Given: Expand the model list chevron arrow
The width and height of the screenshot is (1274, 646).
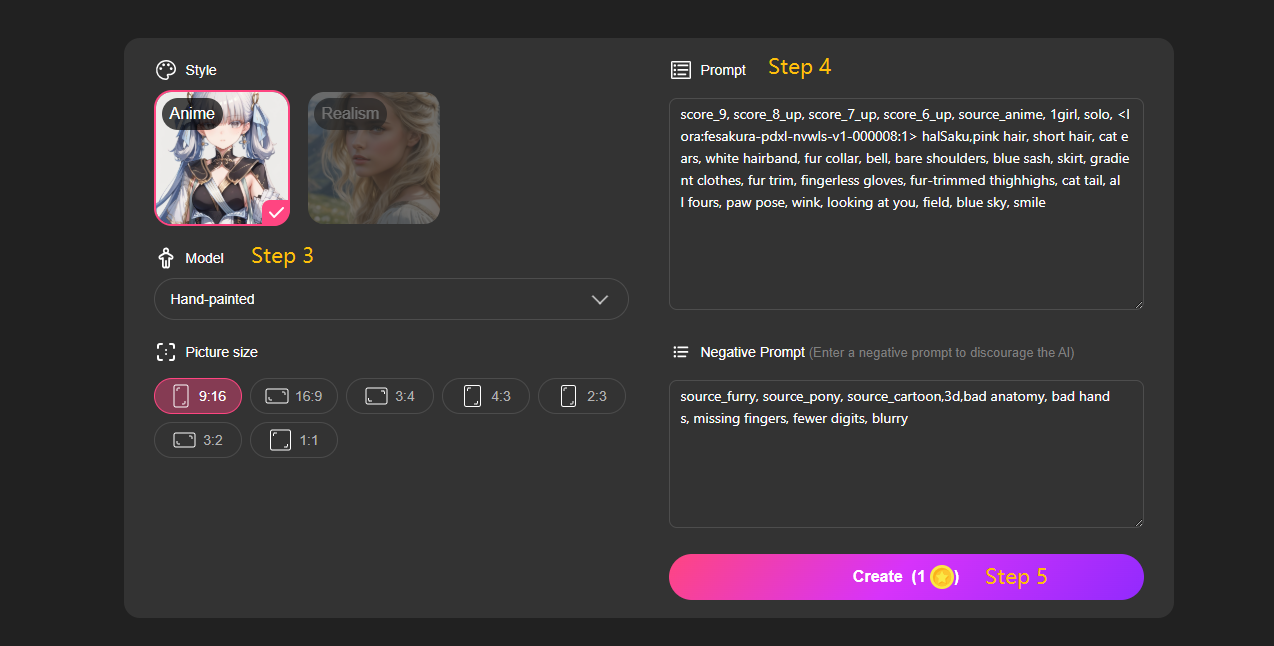Looking at the screenshot, I should [x=600, y=299].
